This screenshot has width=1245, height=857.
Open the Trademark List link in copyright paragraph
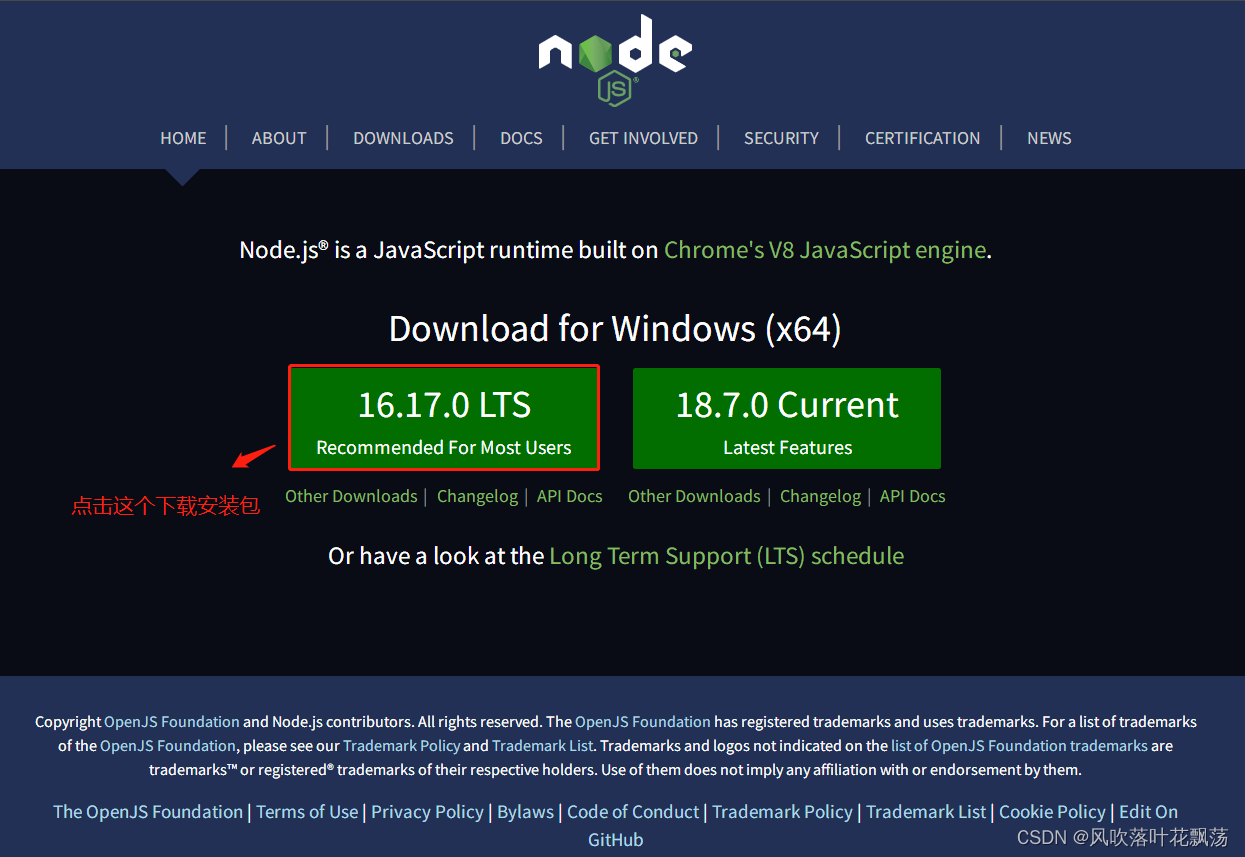tap(543, 745)
